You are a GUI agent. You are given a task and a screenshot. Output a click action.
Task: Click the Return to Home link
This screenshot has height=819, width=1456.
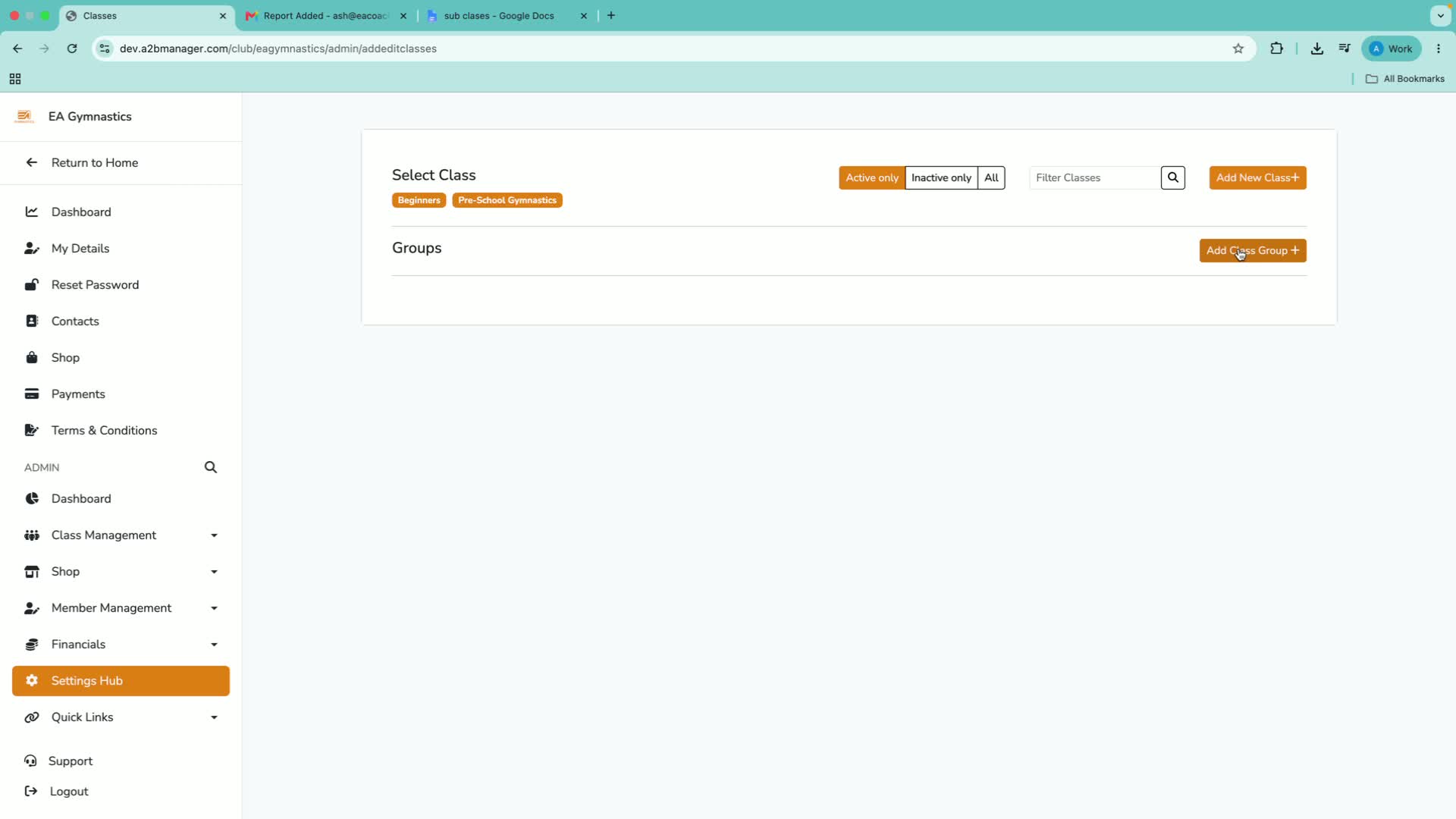click(x=95, y=162)
